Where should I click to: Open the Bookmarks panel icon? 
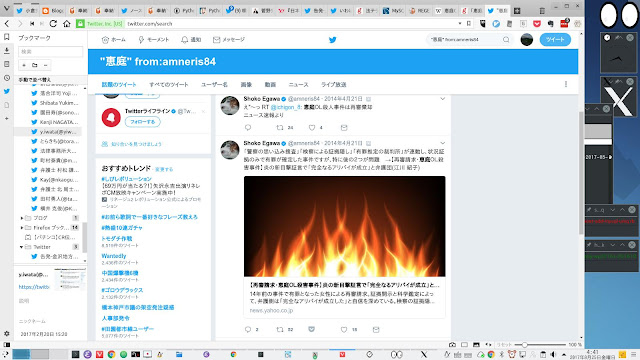[7, 37]
